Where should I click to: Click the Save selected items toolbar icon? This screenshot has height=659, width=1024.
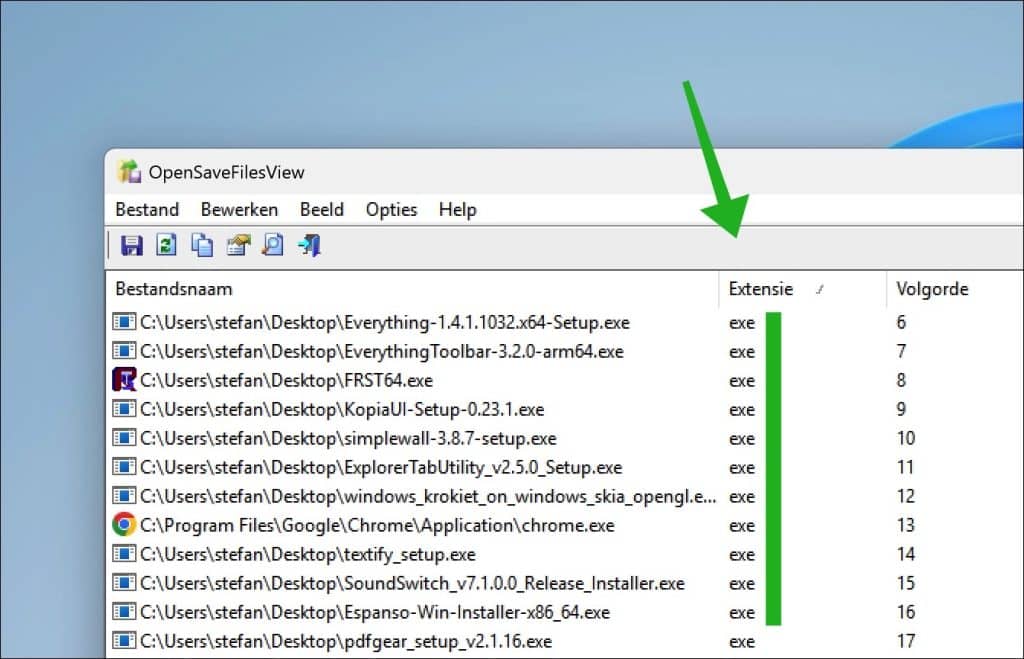coord(132,246)
